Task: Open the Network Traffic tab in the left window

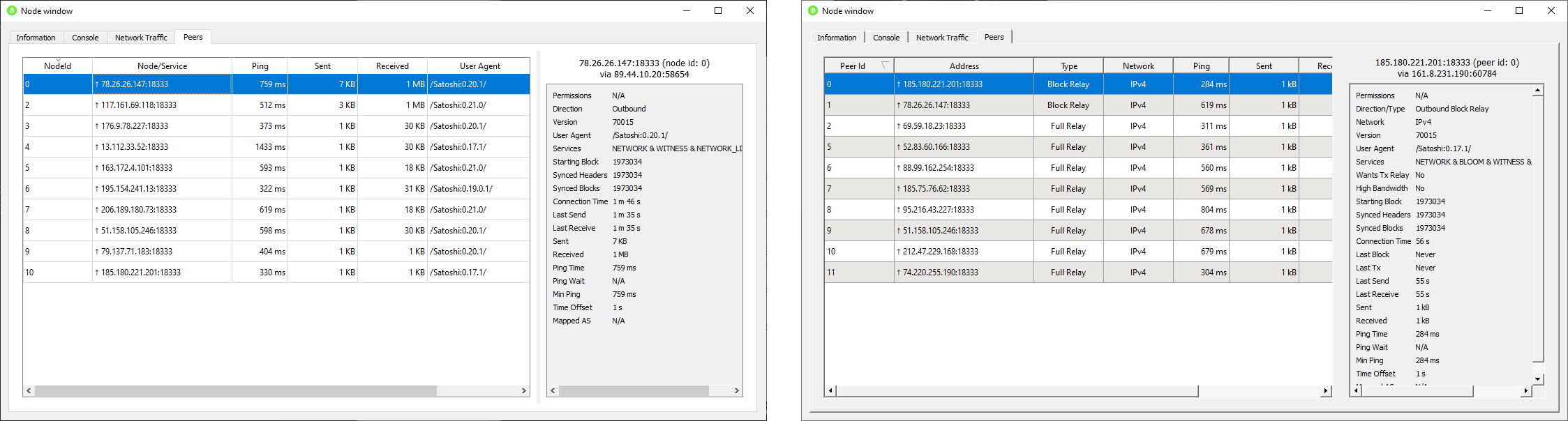Action: (x=141, y=38)
